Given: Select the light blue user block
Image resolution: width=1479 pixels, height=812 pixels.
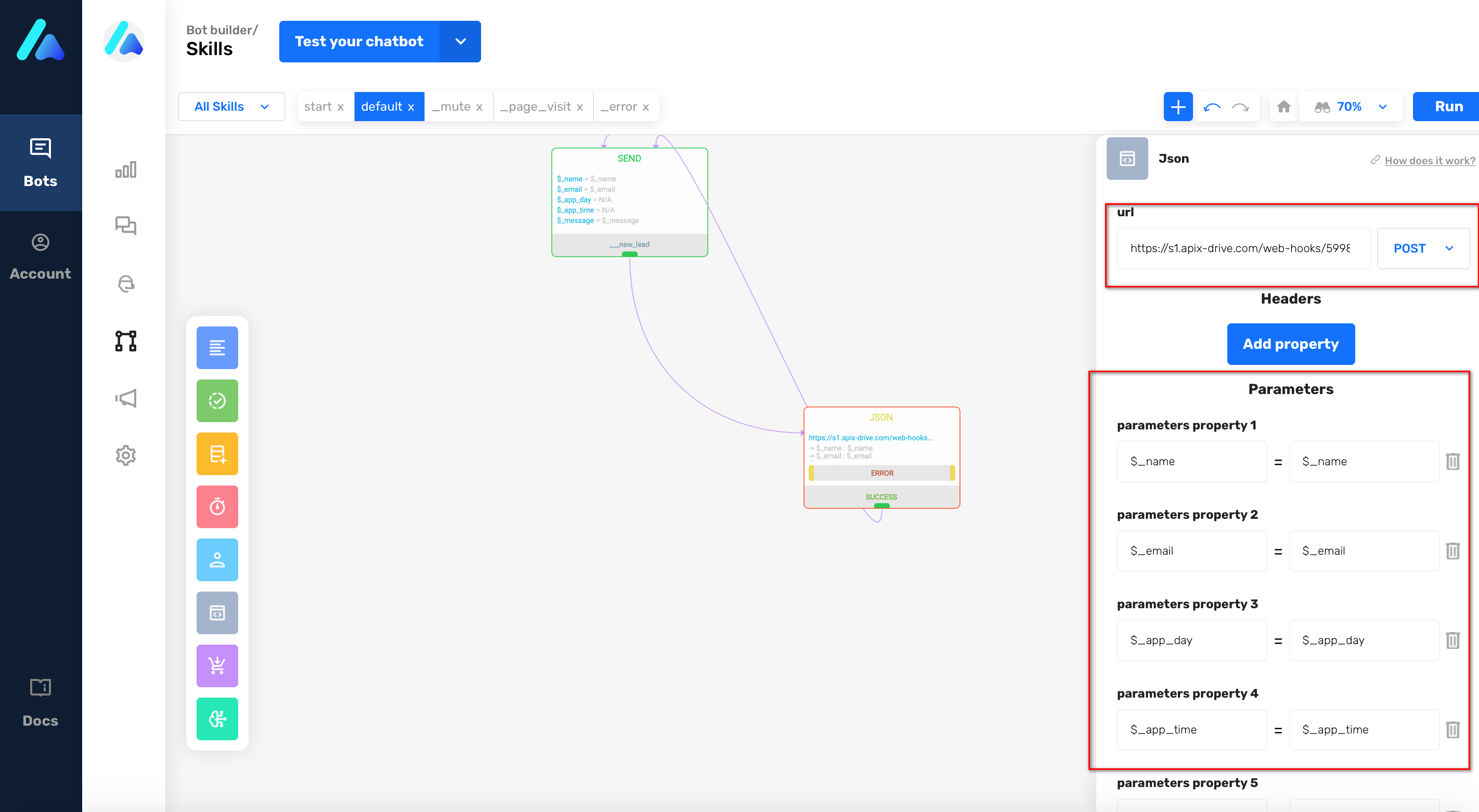Looking at the screenshot, I should pyautogui.click(x=217, y=559).
